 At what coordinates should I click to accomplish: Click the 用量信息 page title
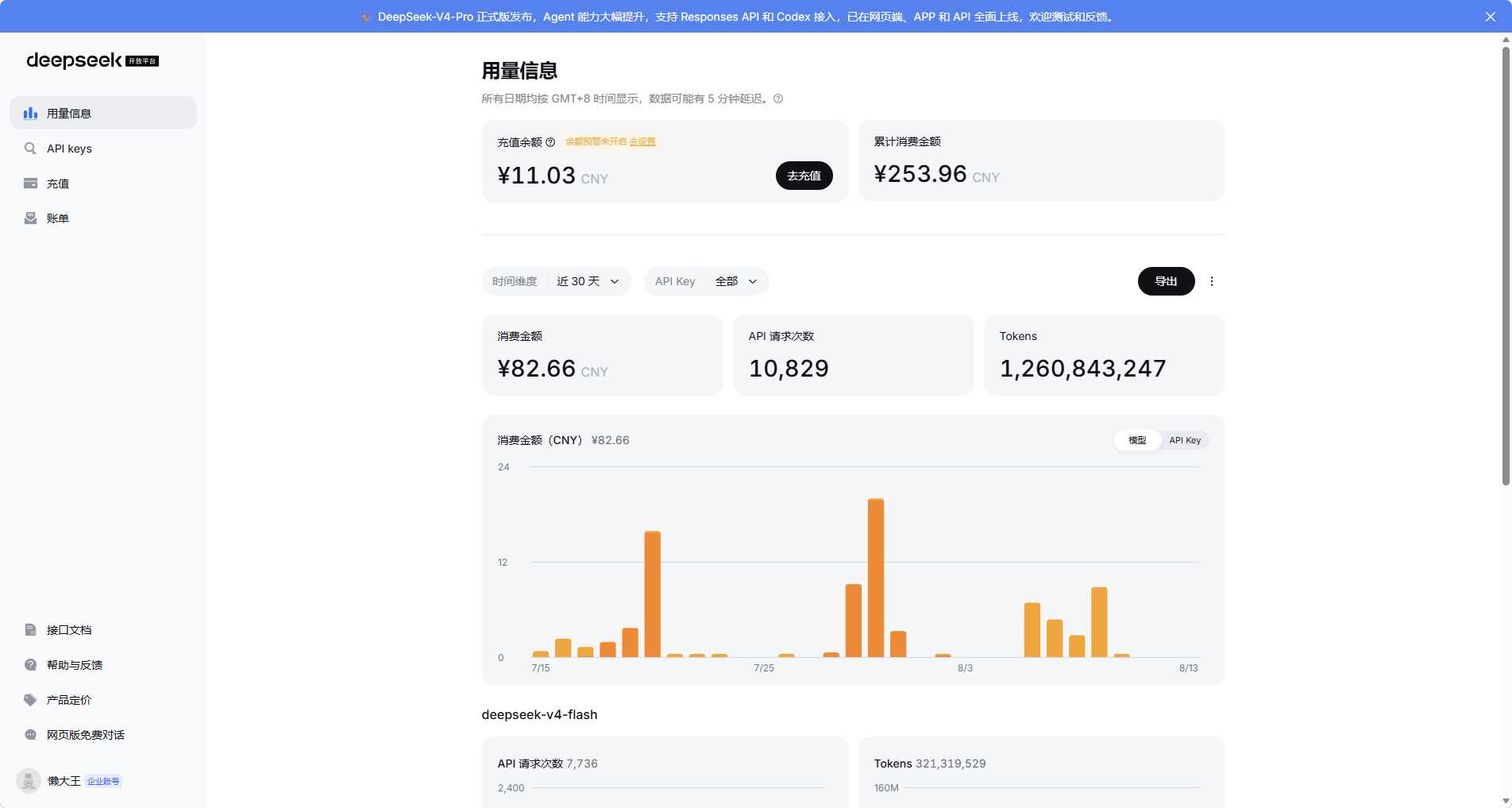pyautogui.click(x=519, y=71)
